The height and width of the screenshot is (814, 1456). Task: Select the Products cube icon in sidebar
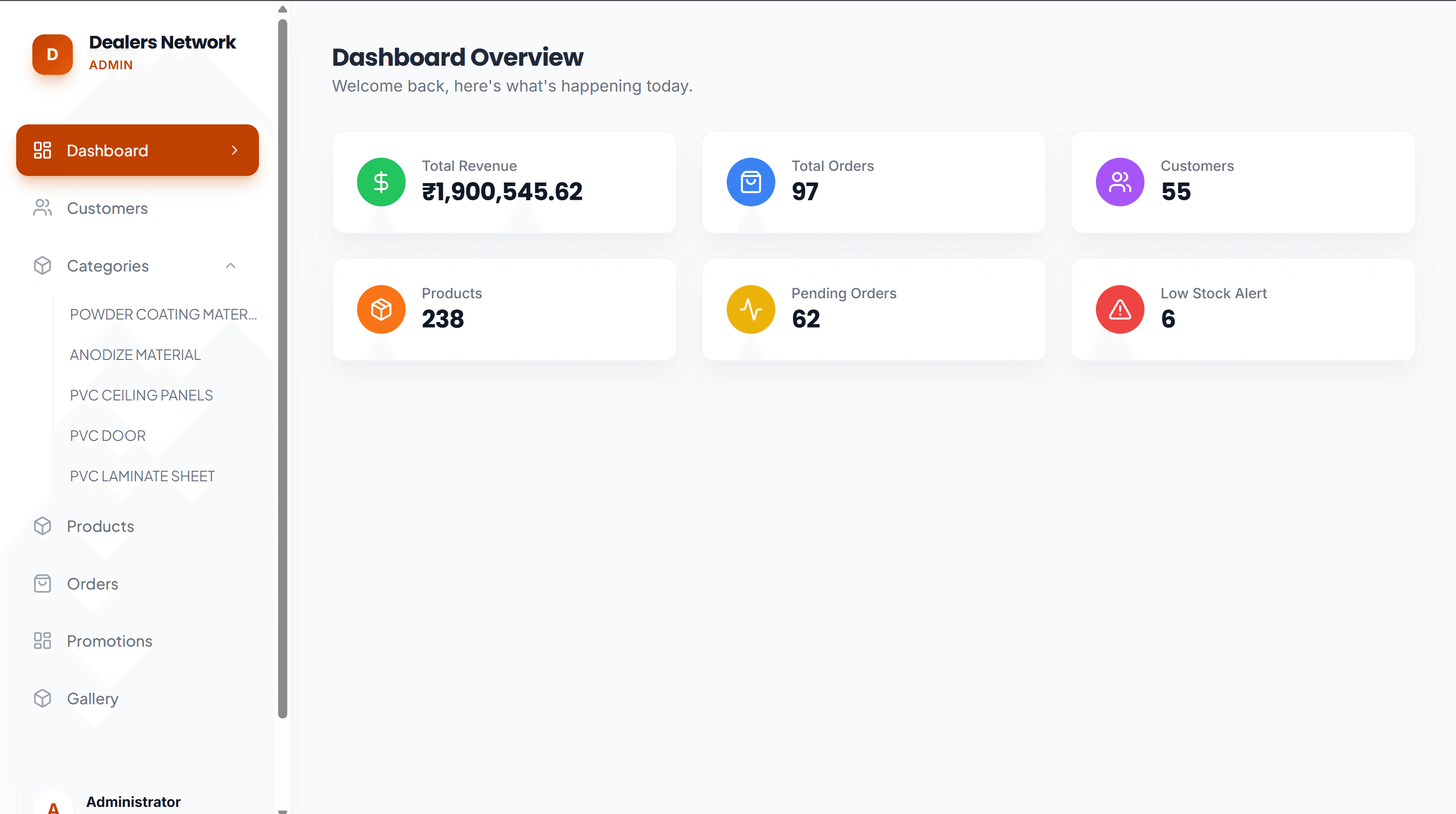pyautogui.click(x=42, y=526)
